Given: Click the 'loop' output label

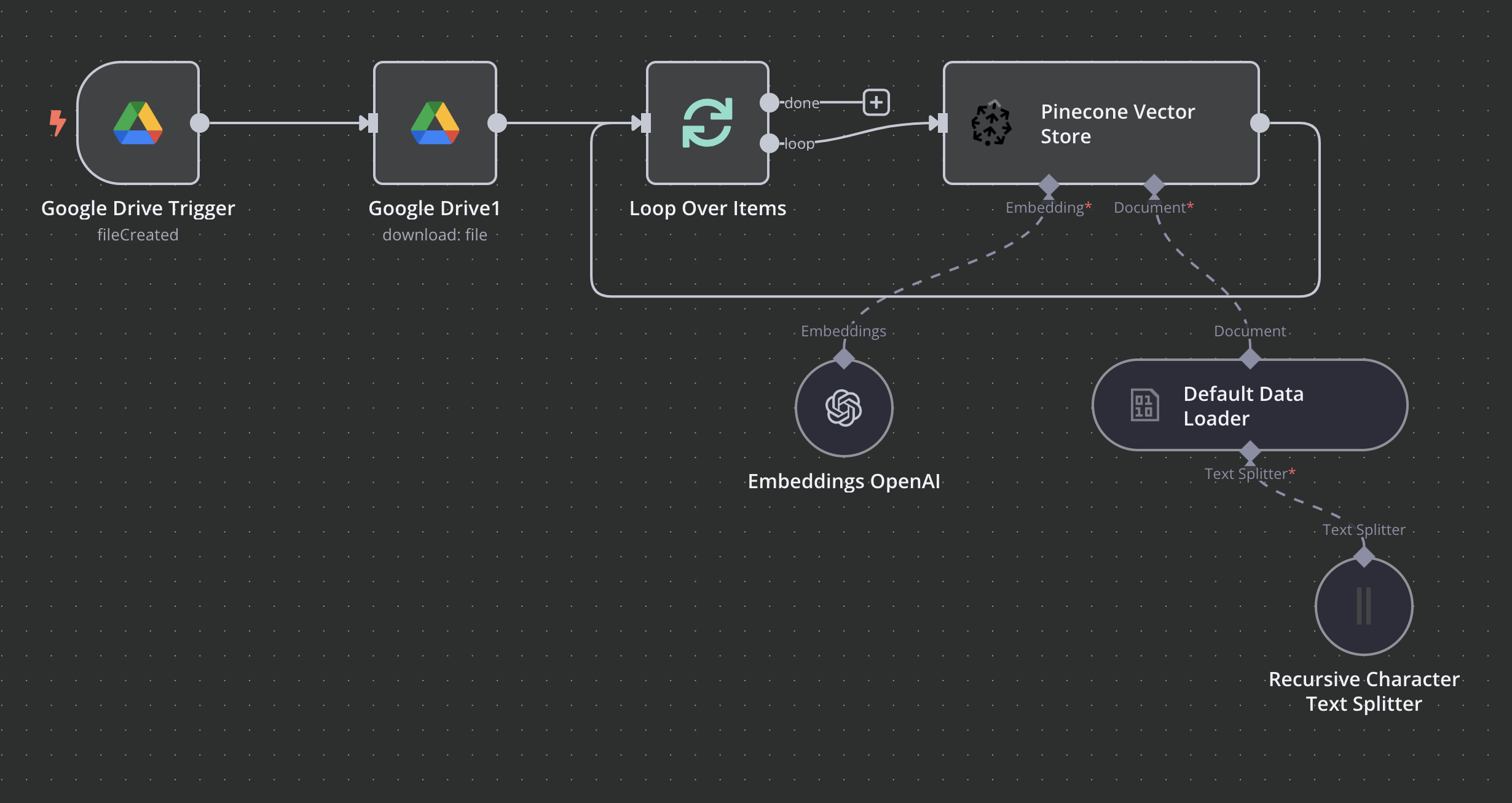Looking at the screenshot, I should [800, 144].
